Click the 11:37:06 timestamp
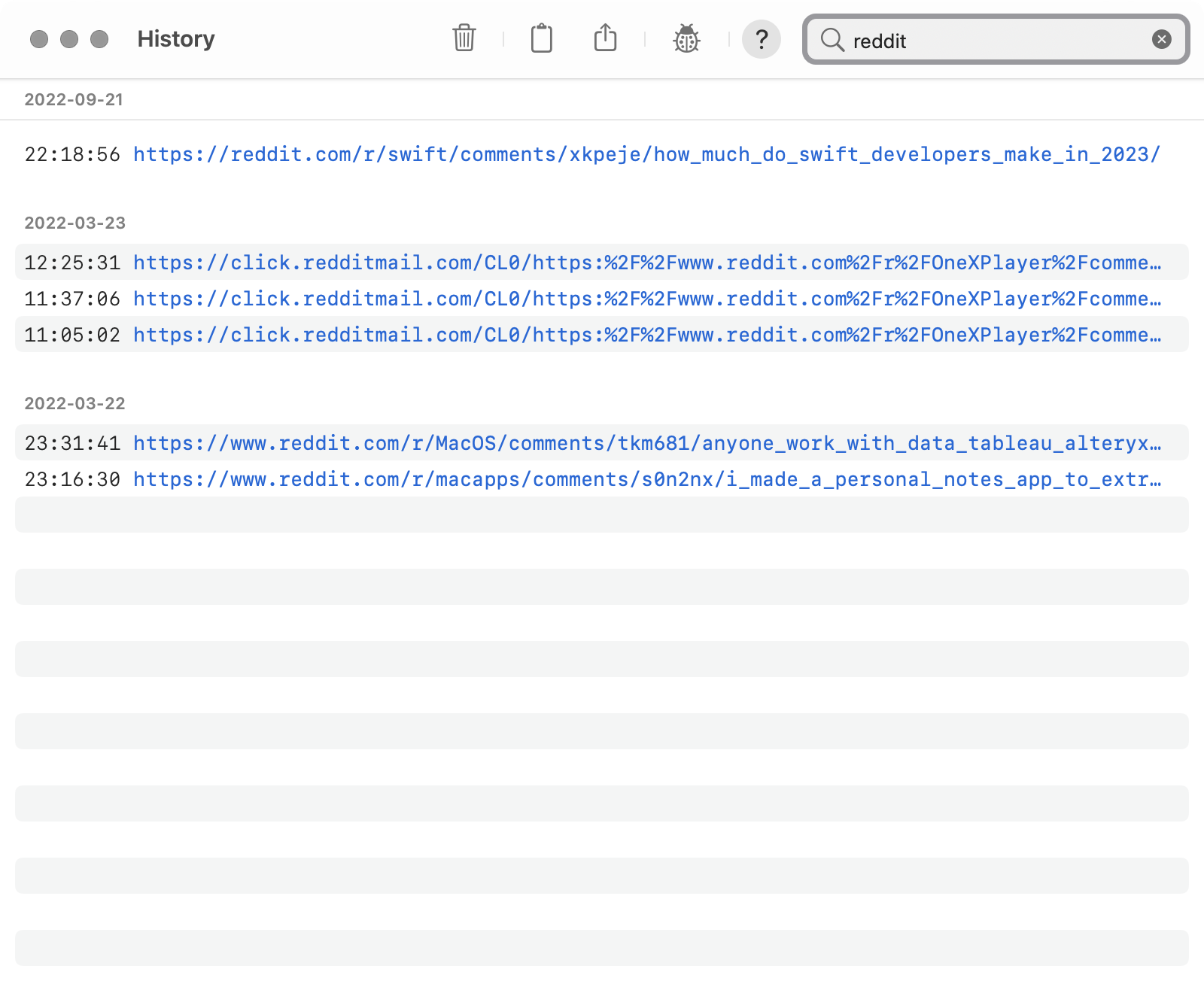 72,299
